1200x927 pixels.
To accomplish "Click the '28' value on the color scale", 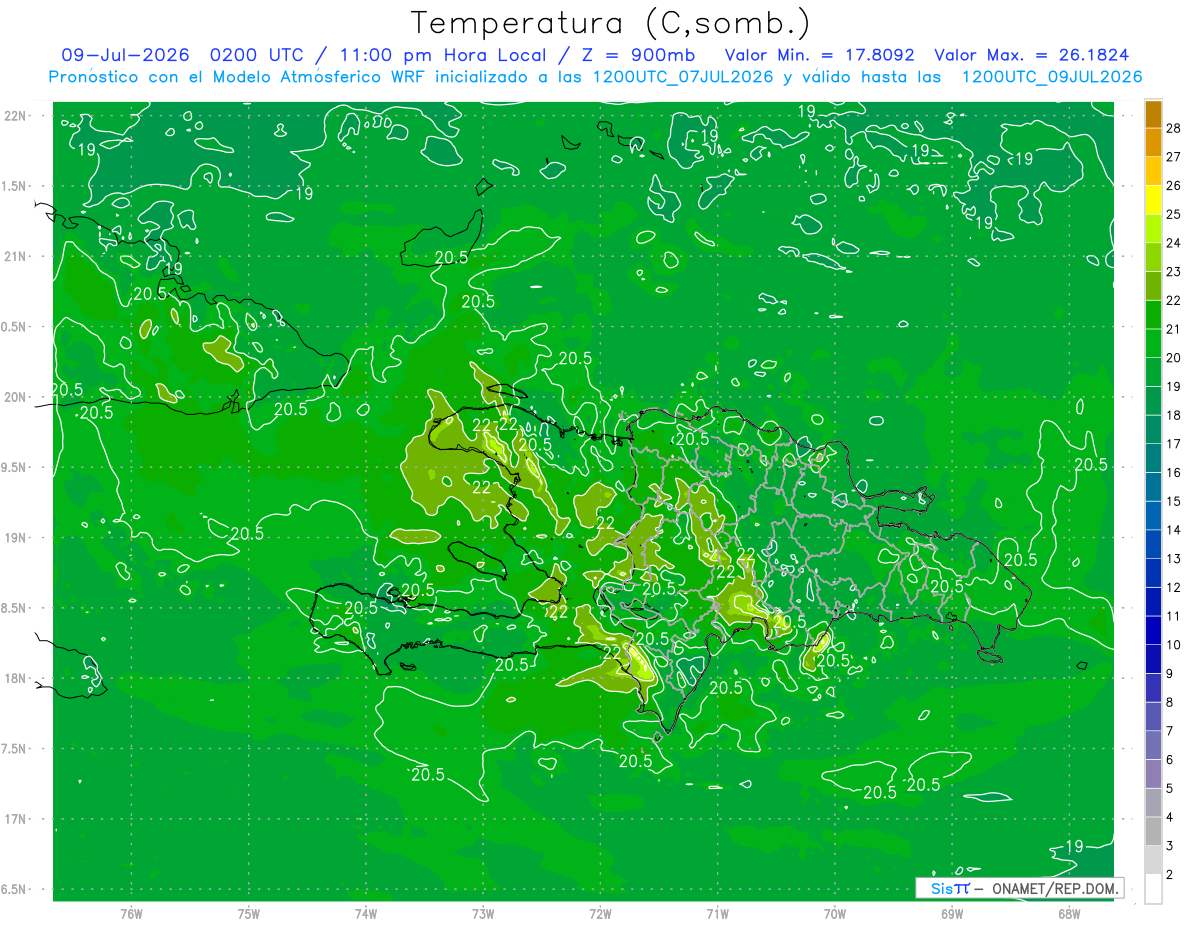I will (1176, 128).
